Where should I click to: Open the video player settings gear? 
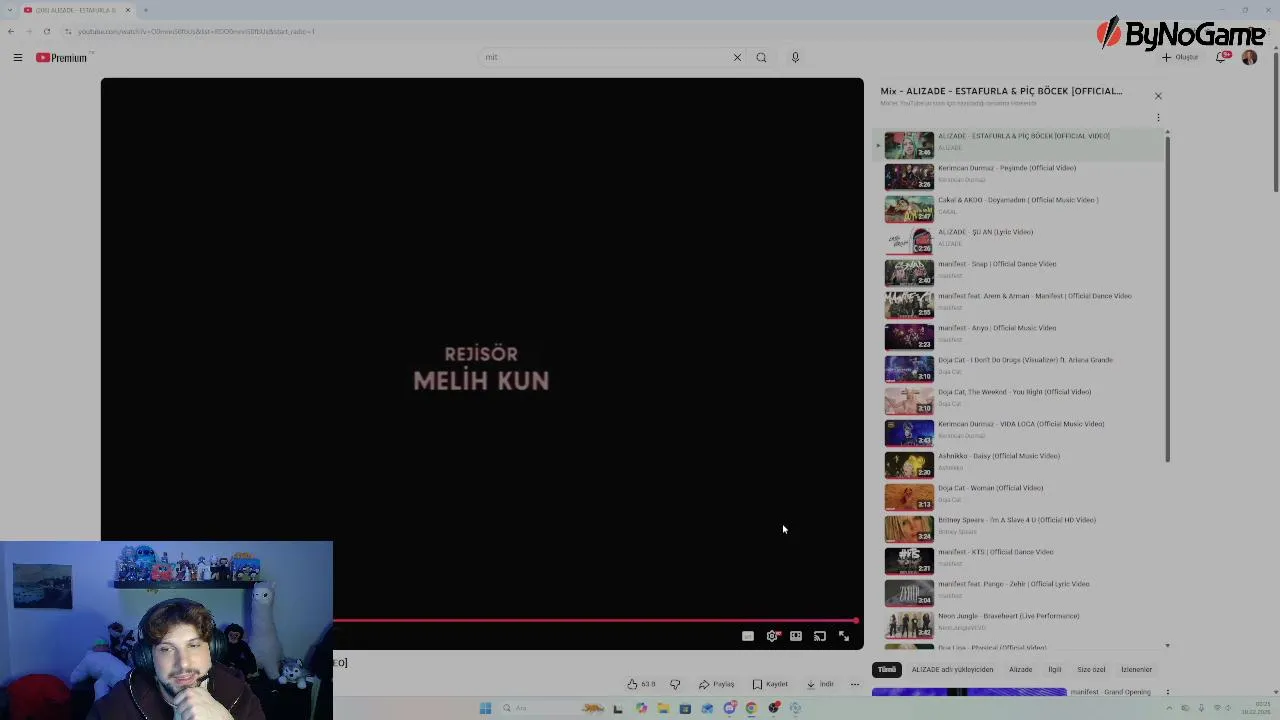[771, 636]
